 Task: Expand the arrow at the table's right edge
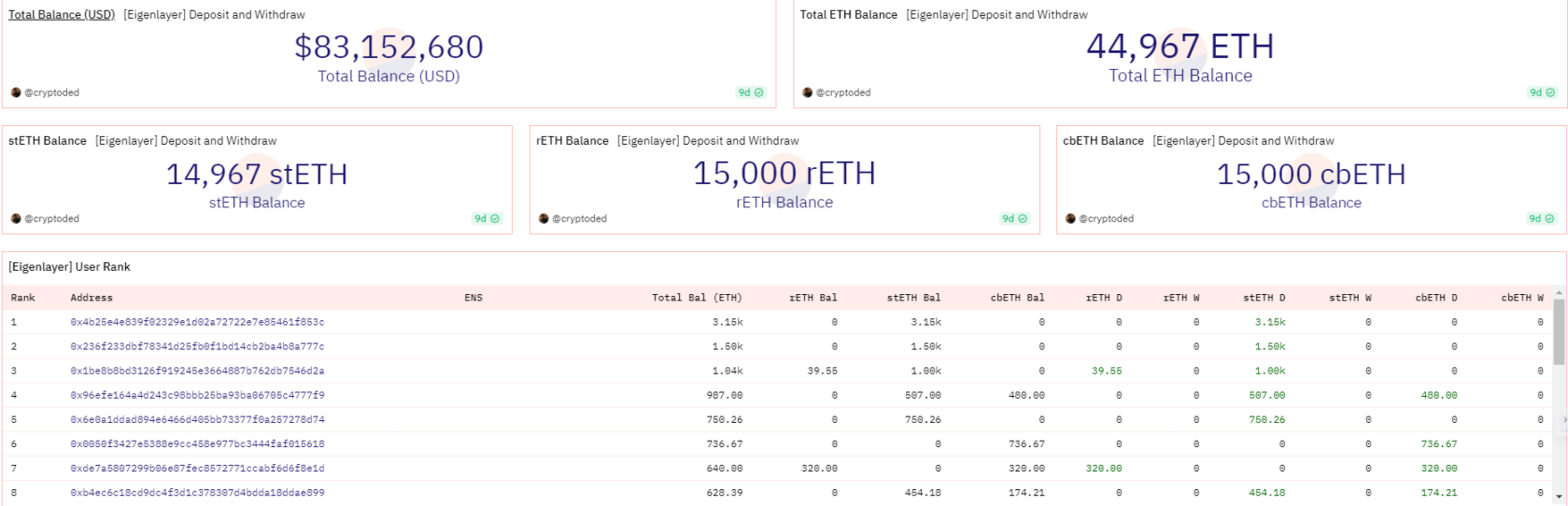coord(1563,420)
